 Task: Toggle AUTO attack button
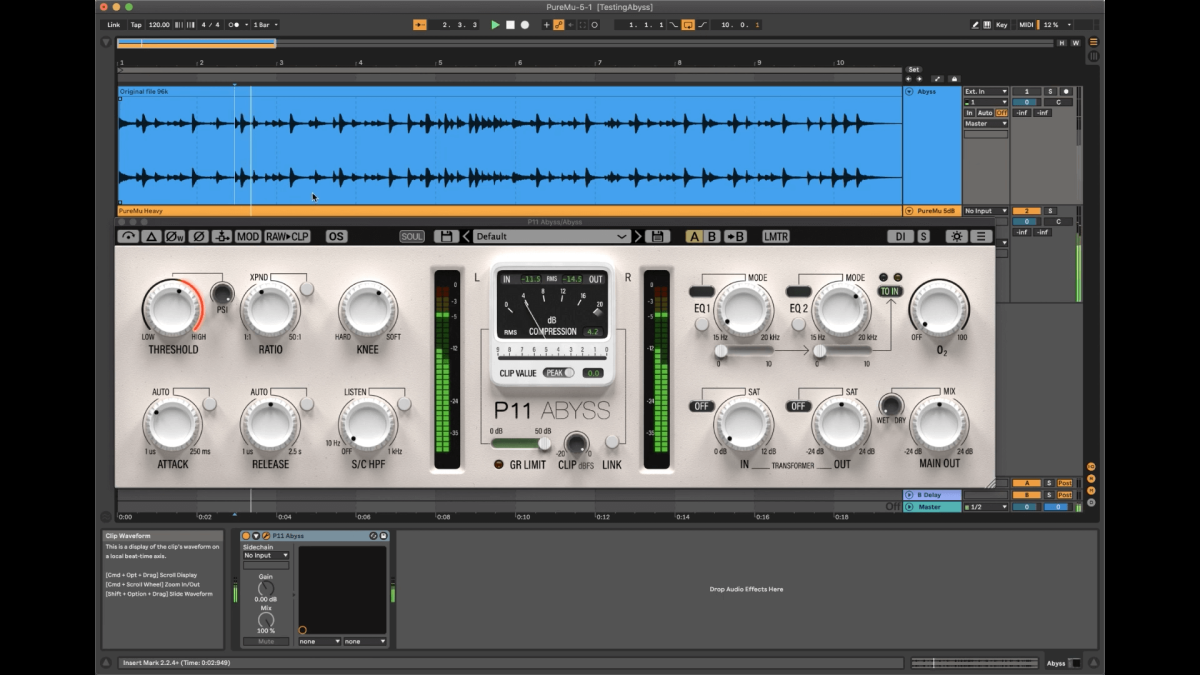click(209, 404)
